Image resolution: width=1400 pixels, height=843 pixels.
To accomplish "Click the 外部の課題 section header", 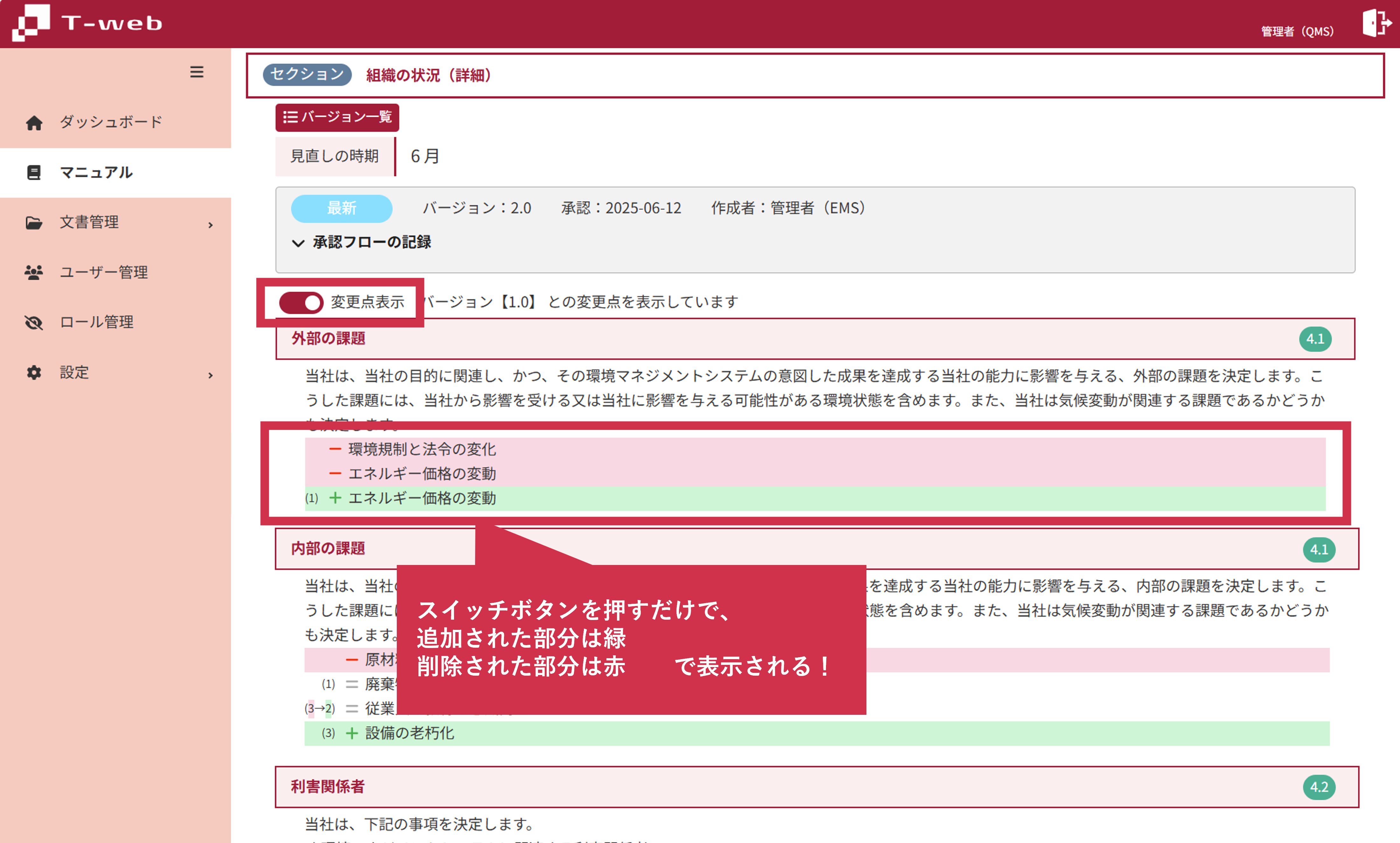I will 328,339.
